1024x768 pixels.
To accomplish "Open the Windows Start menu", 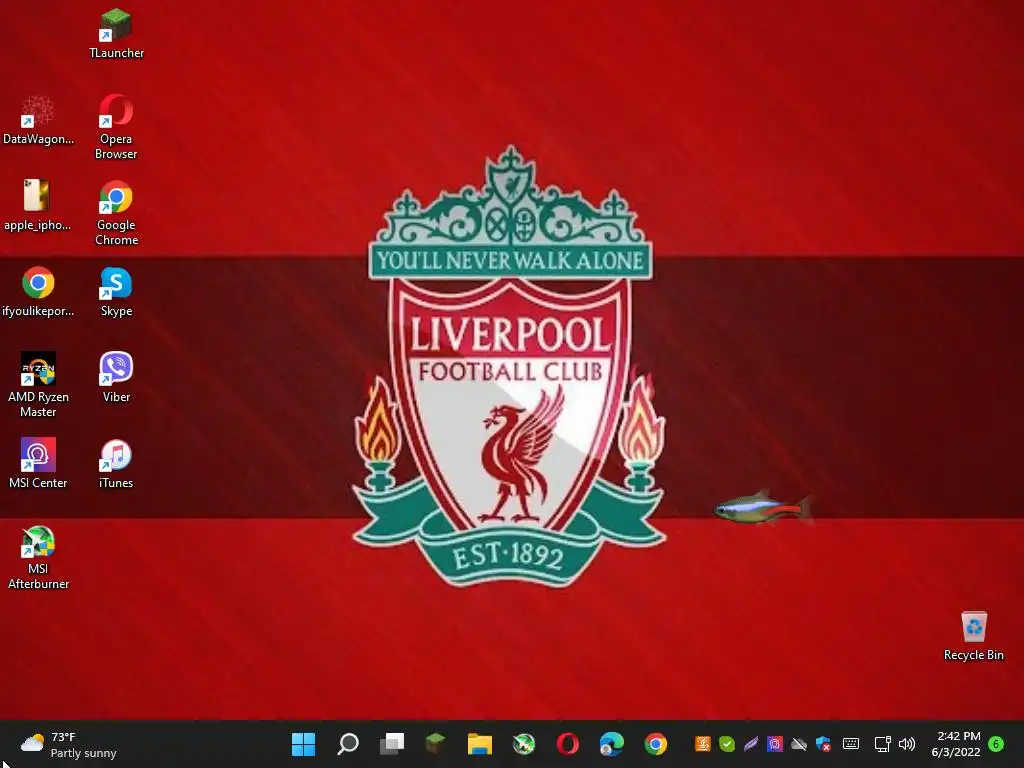I will 303,744.
